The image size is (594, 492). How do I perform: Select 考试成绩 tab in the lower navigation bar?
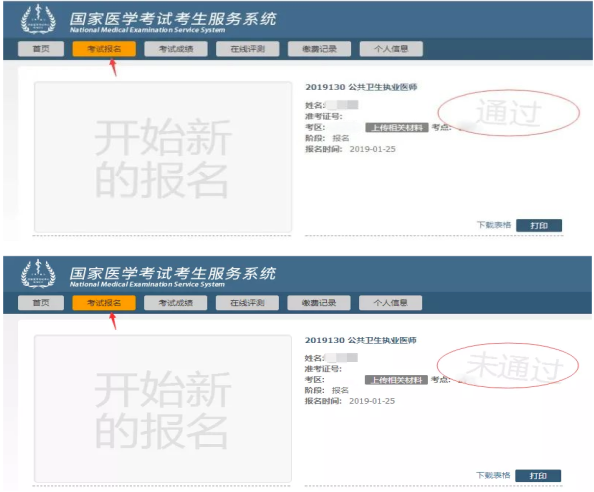point(175,303)
